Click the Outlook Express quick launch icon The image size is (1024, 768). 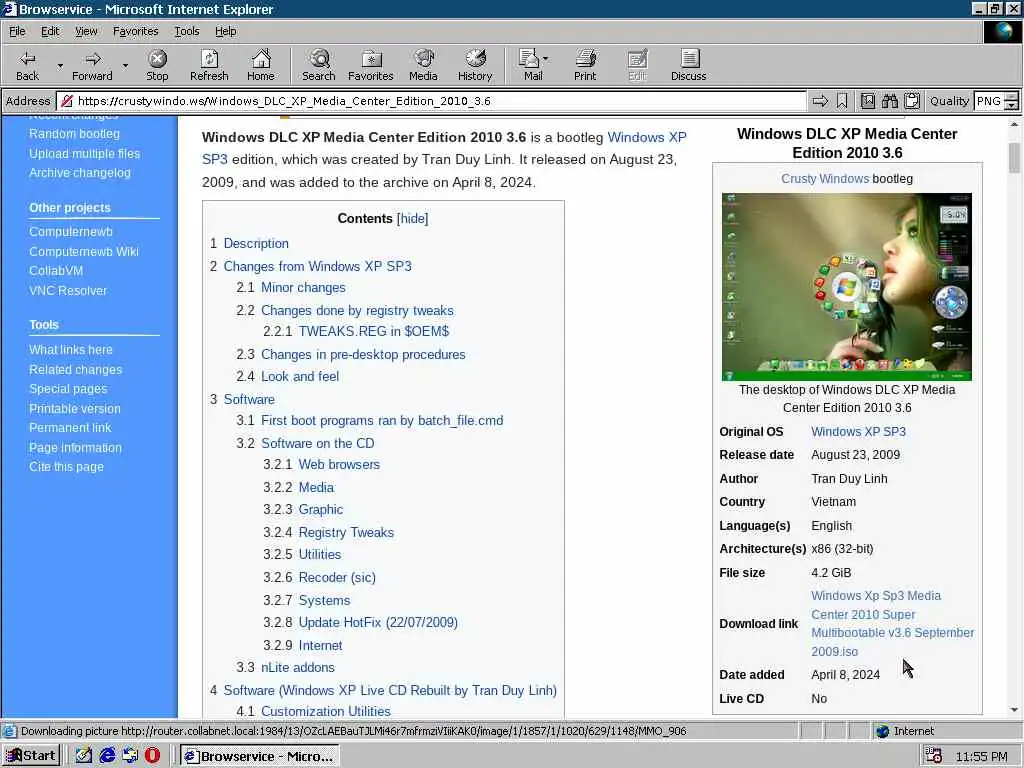(x=130, y=756)
